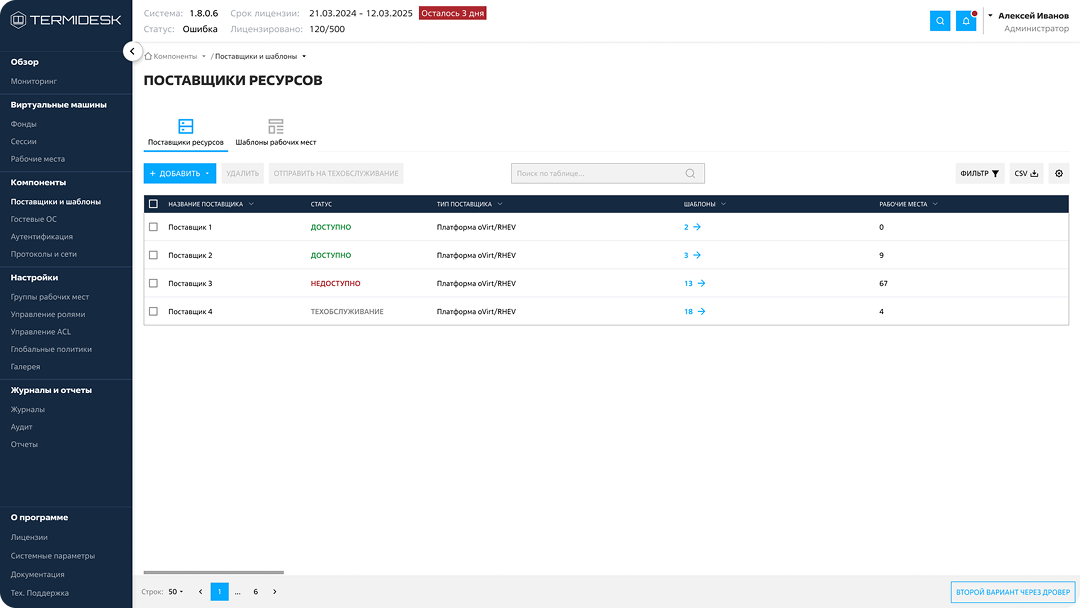Open the notifications bell
1080x608 pixels.
pos(966,21)
